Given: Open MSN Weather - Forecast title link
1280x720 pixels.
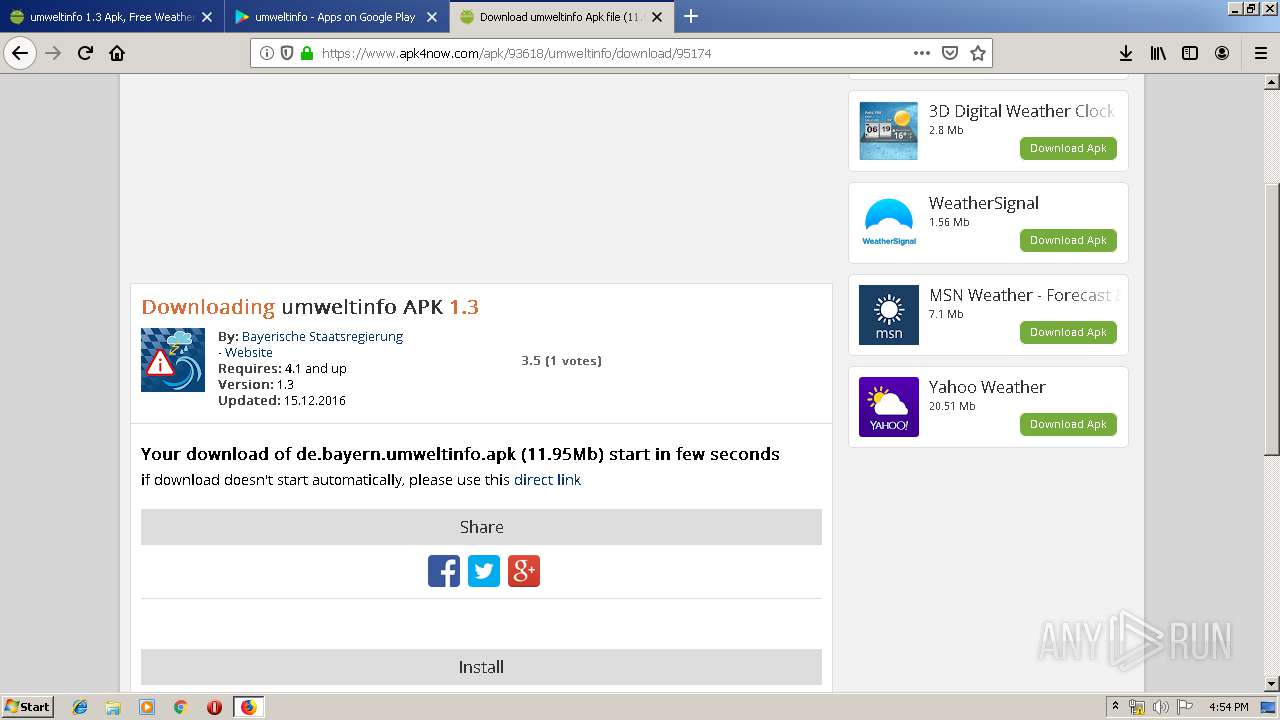Looking at the screenshot, I should pos(1023,295).
